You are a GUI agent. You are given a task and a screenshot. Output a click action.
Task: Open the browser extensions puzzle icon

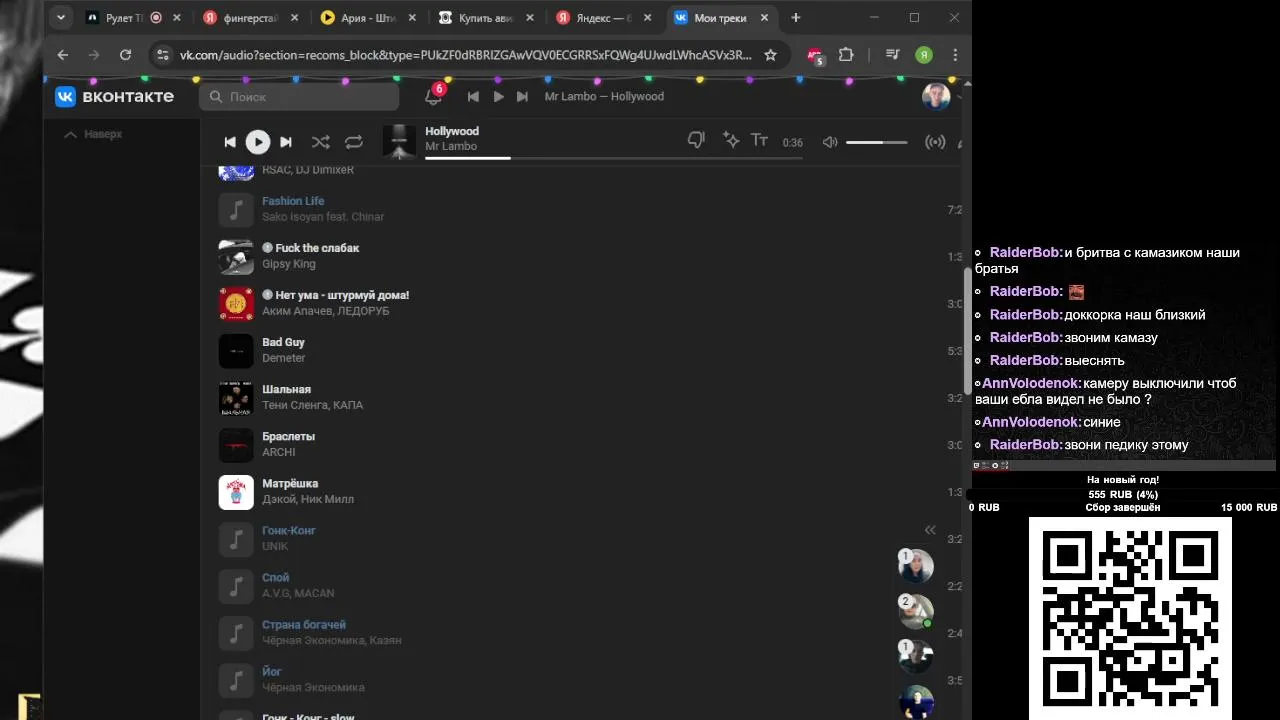coord(846,55)
